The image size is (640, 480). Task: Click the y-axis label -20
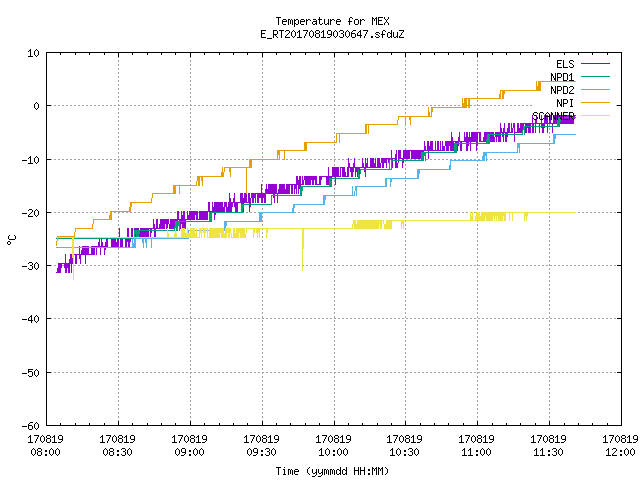click(31, 213)
